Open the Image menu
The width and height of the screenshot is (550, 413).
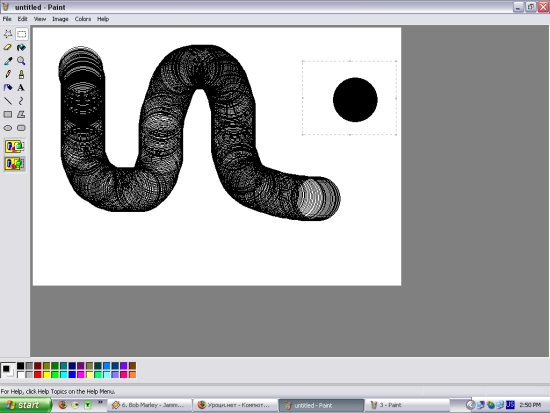[60, 19]
